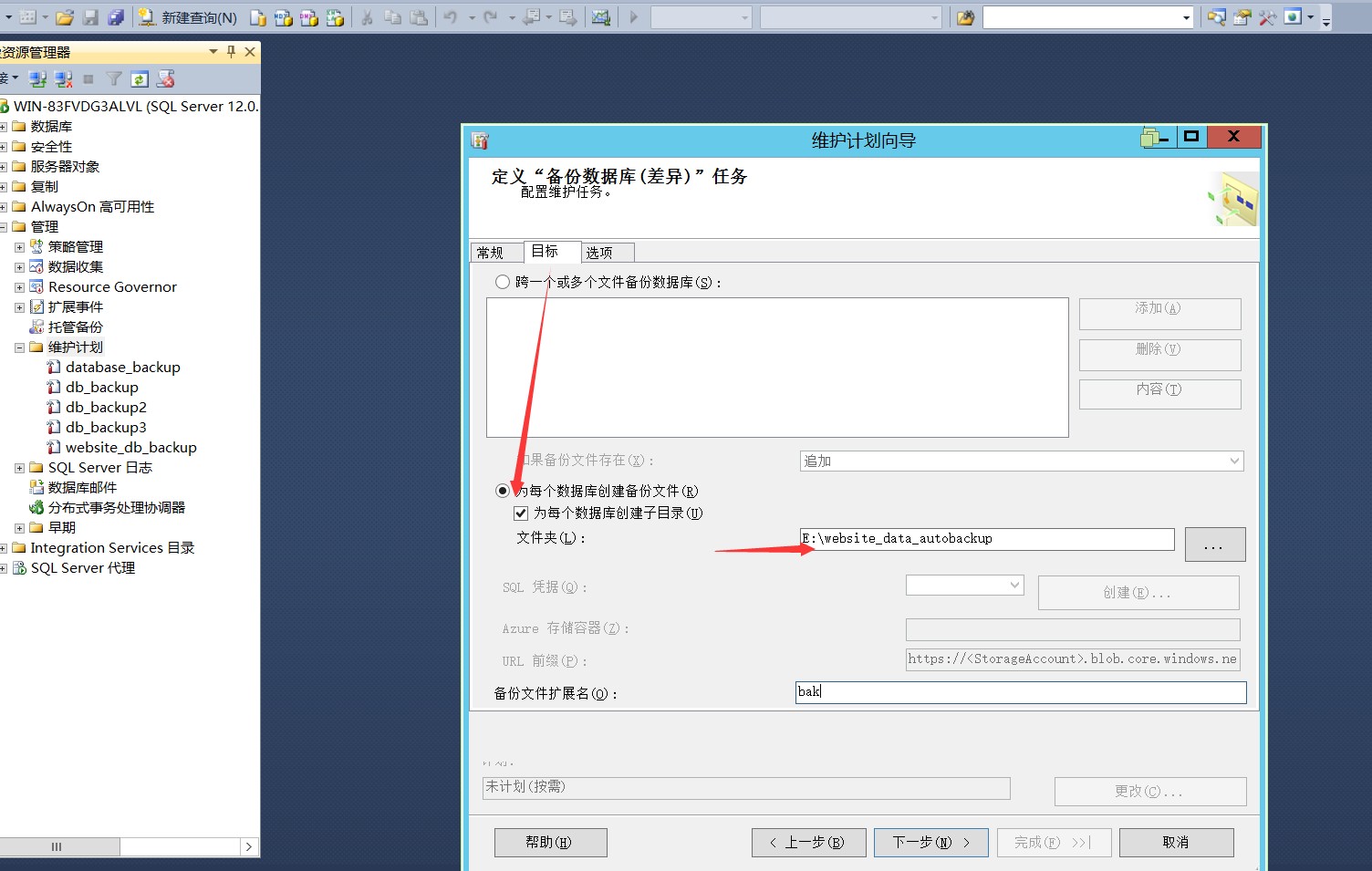Viewport: 1372px width, 871px height.
Task: Pin the Object Explorer panel
Action: [231, 52]
